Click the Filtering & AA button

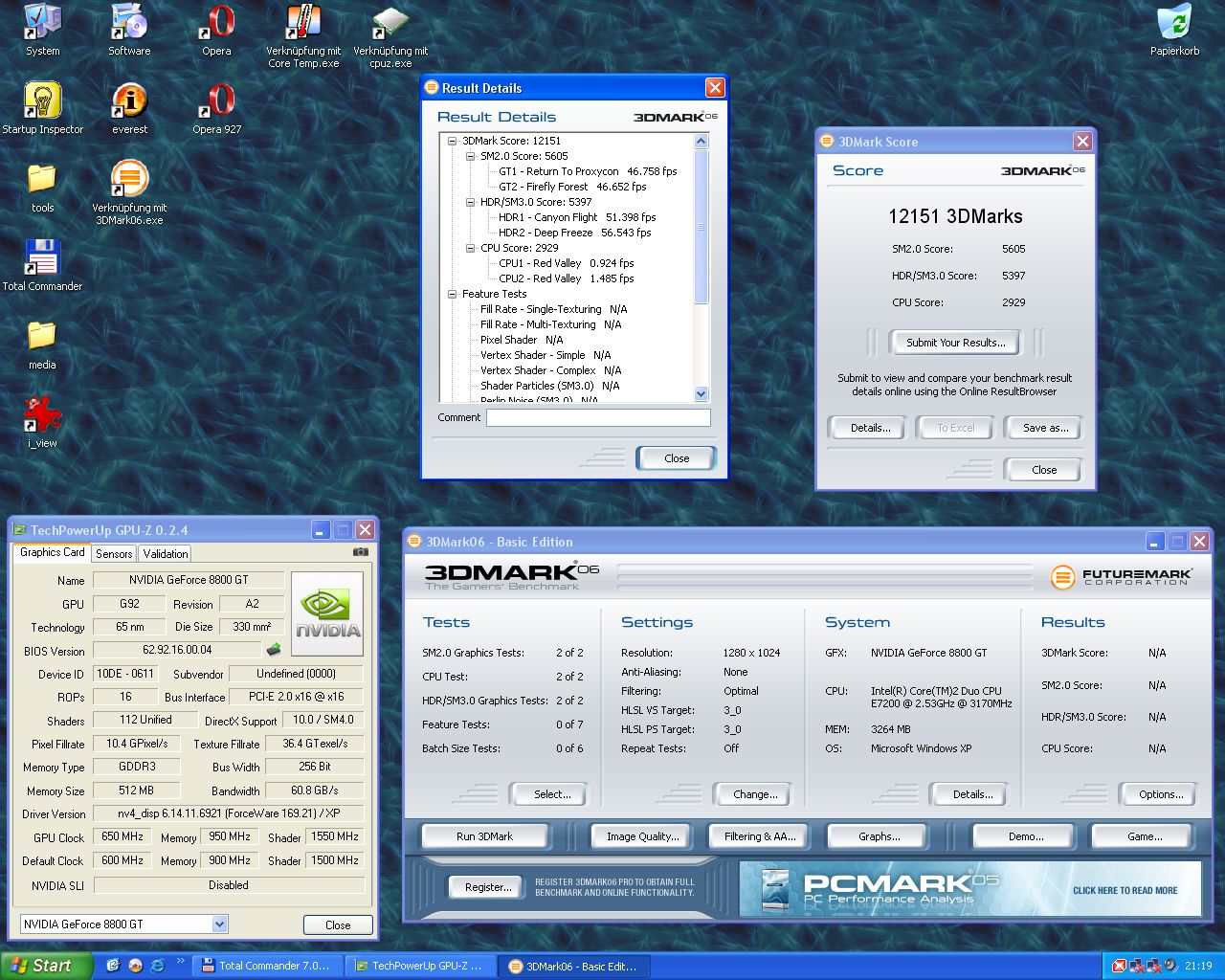click(761, 836)
